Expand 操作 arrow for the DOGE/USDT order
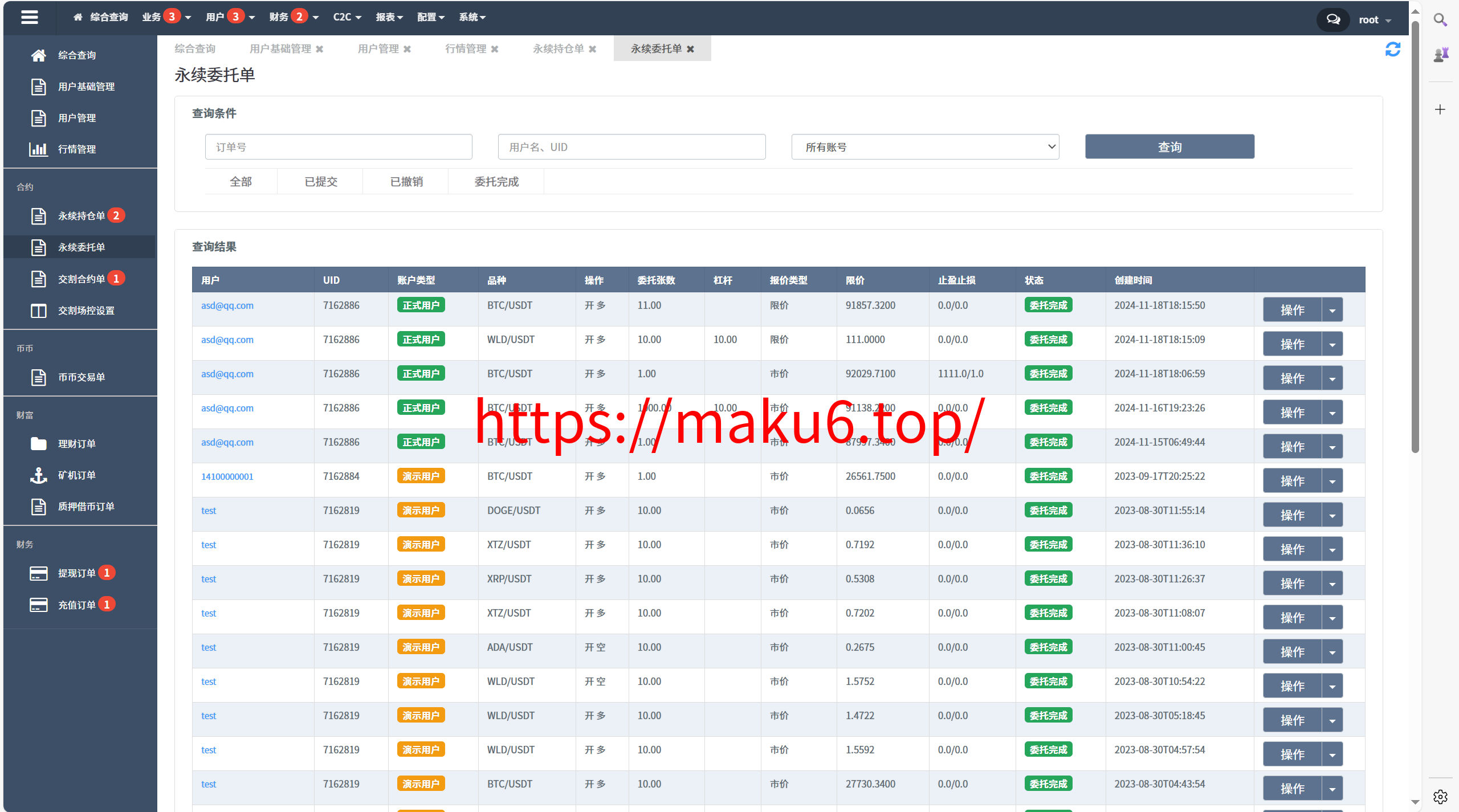This screenshot has height=812, width=1459. pyautogui.click(x=1332, y=515)
